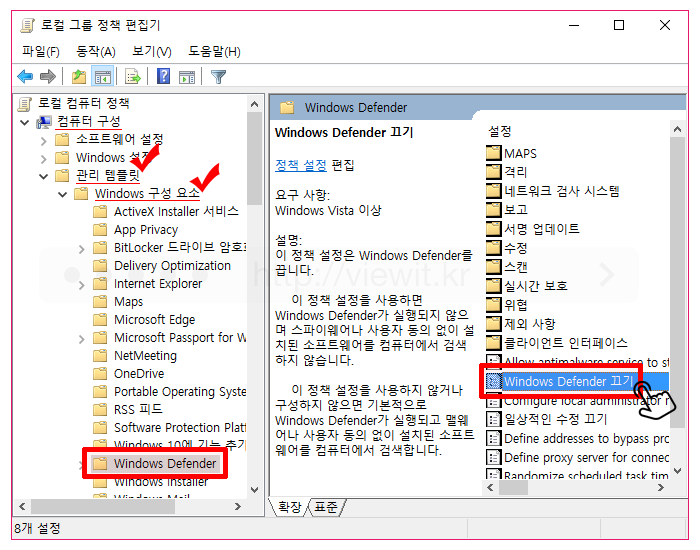Click the settings list horizontal scroll right arrow
The height and width of the screenshot is (550, 700).
click(x=661, y=488)
